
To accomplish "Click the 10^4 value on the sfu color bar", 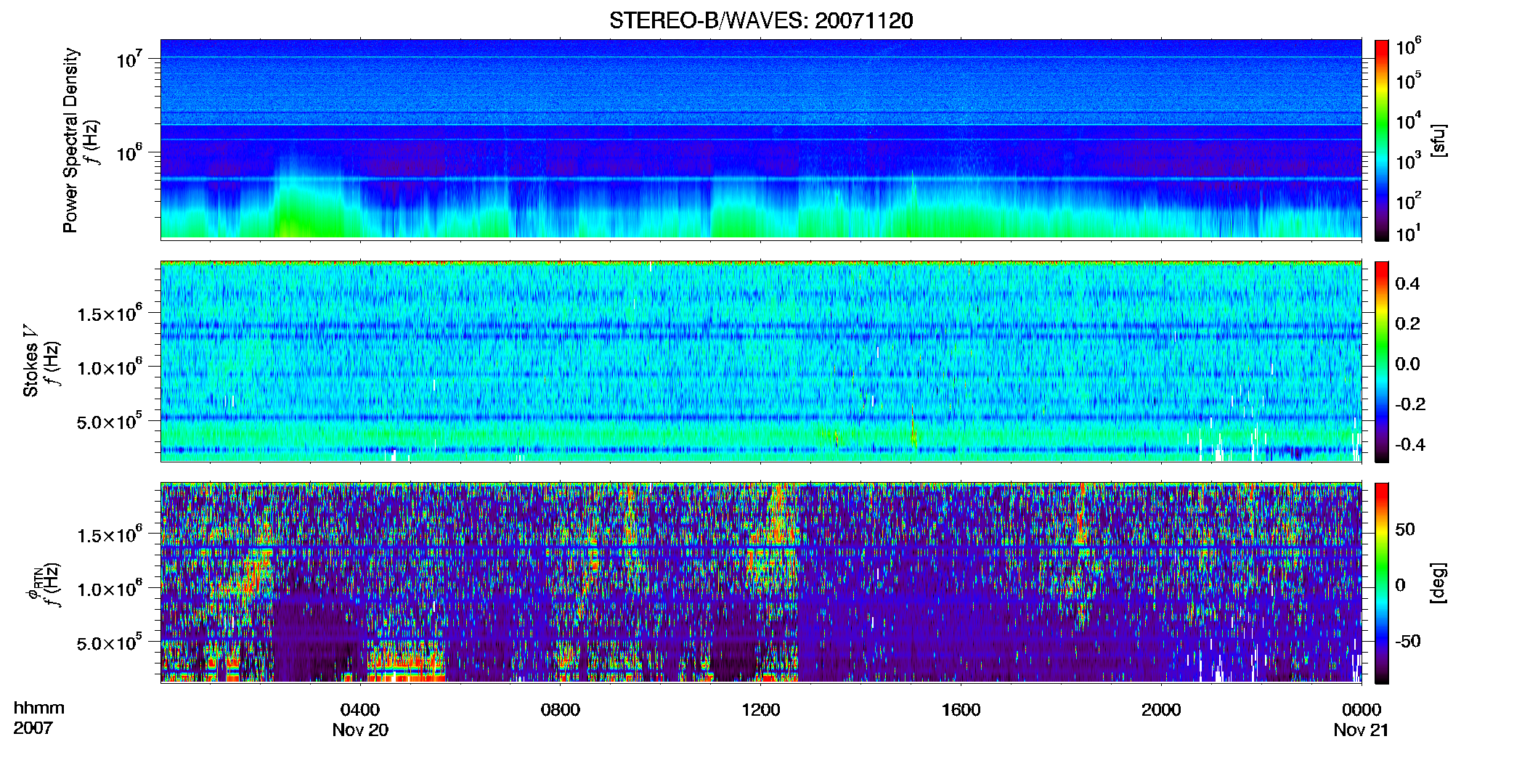I will [1409, 121].
